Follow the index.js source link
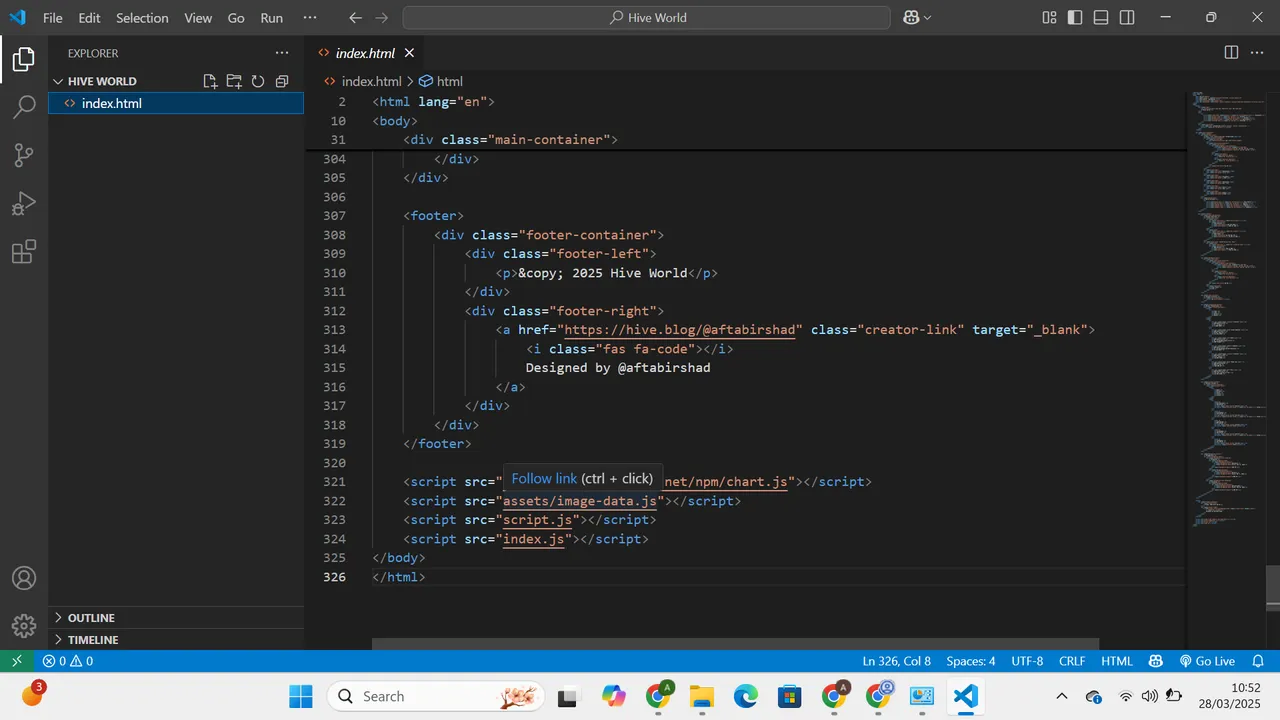 (x=533, y=538)
